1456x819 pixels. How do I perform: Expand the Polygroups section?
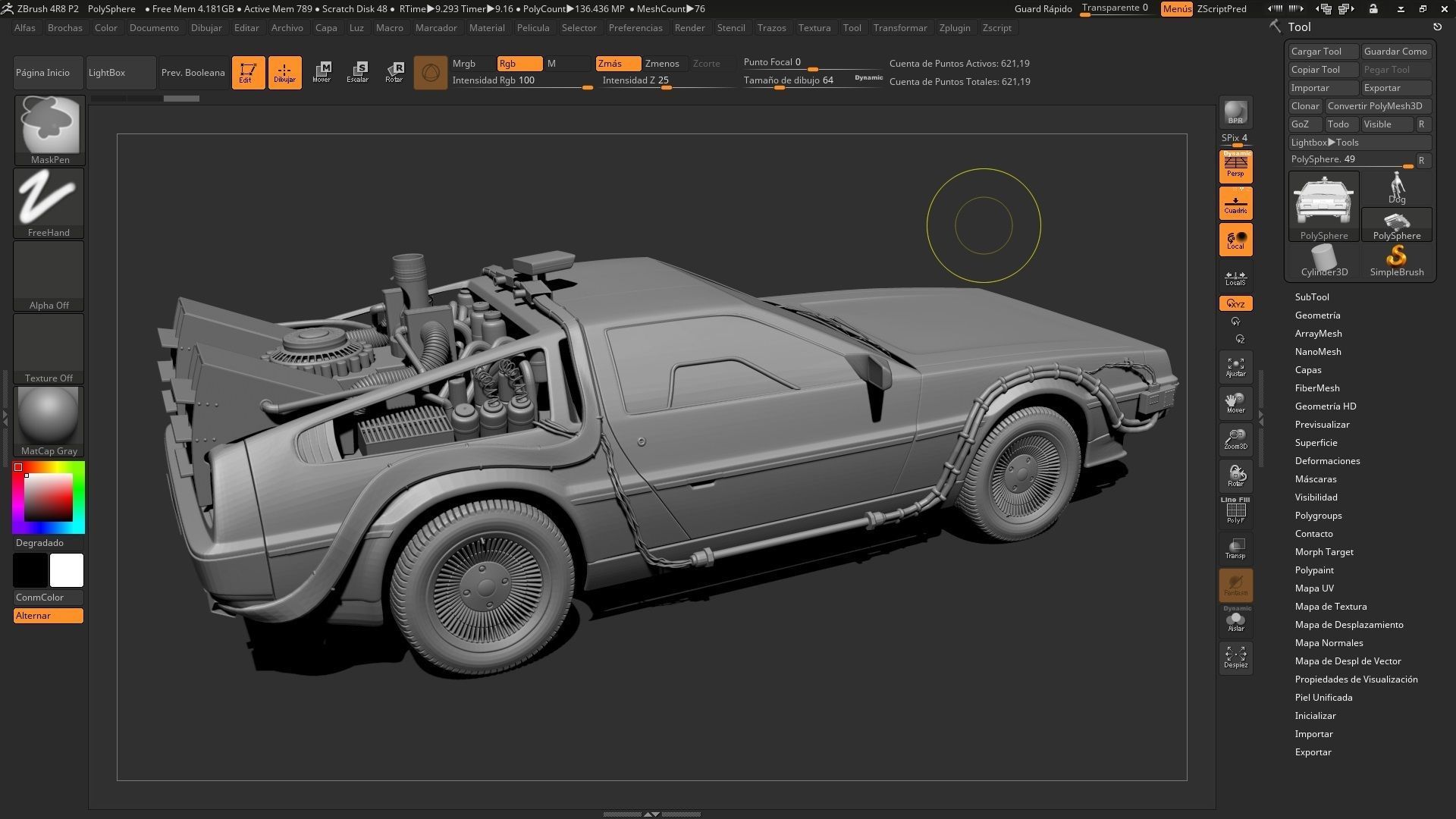coord(1319,516)
